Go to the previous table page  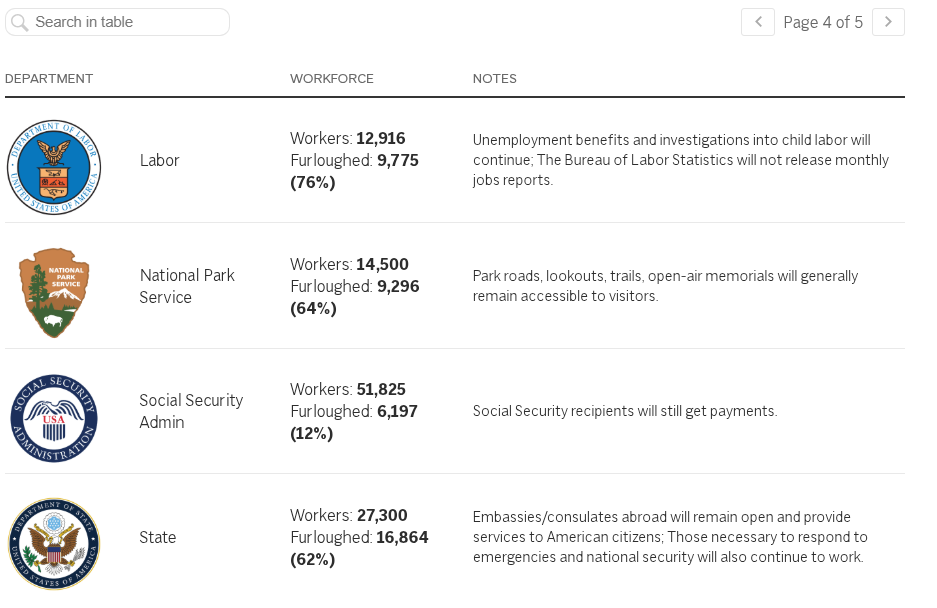pyautogui.click(x=758, y=22)
